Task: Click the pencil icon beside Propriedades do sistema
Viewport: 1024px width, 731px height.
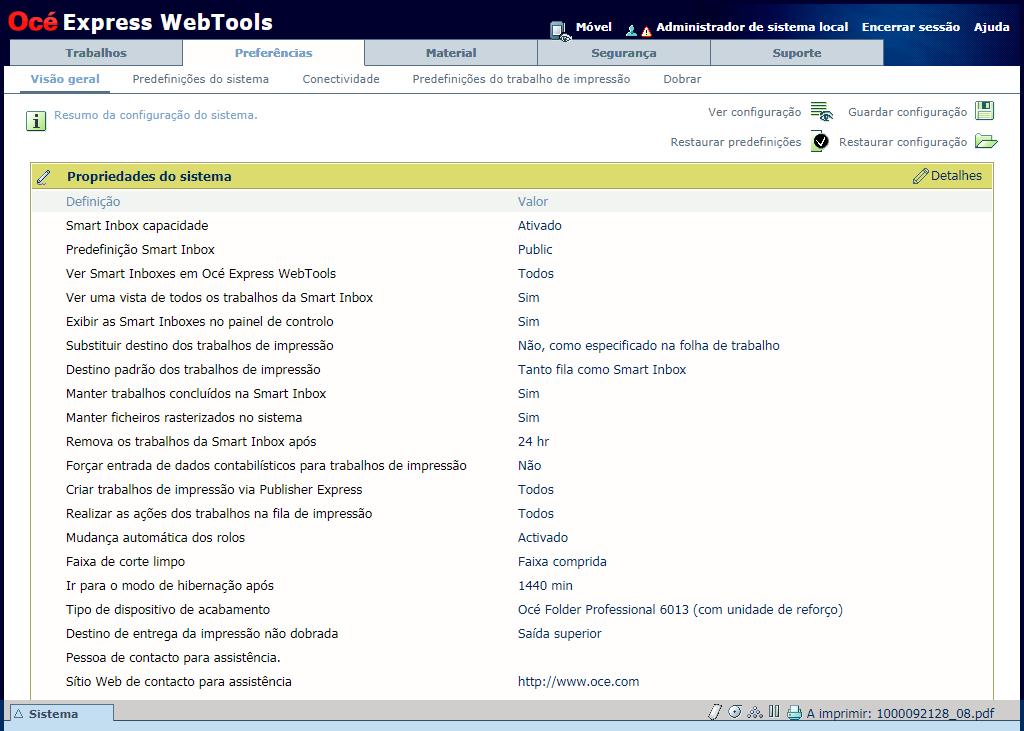Action: 44,177
